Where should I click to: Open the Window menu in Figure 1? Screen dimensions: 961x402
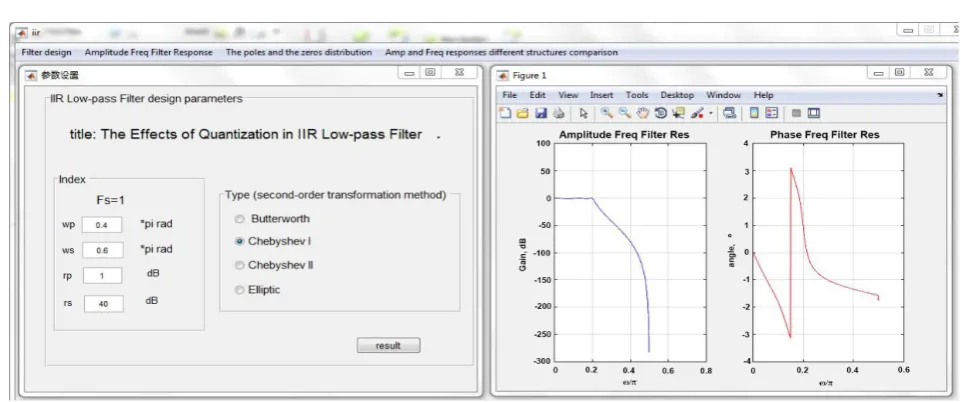point(723,96)
